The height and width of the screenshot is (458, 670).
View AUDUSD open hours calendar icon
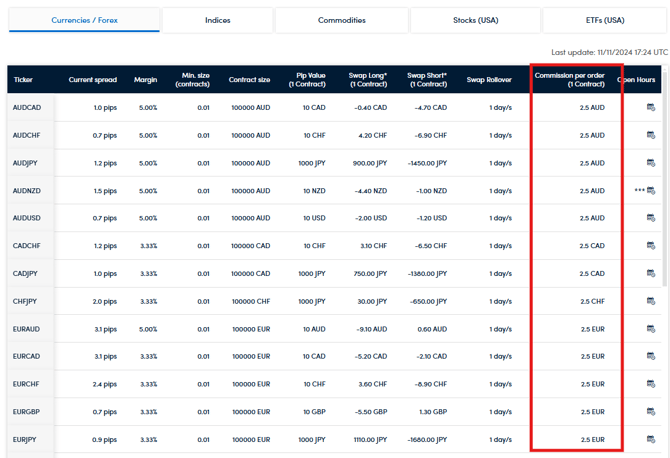(x=651, y=218)
